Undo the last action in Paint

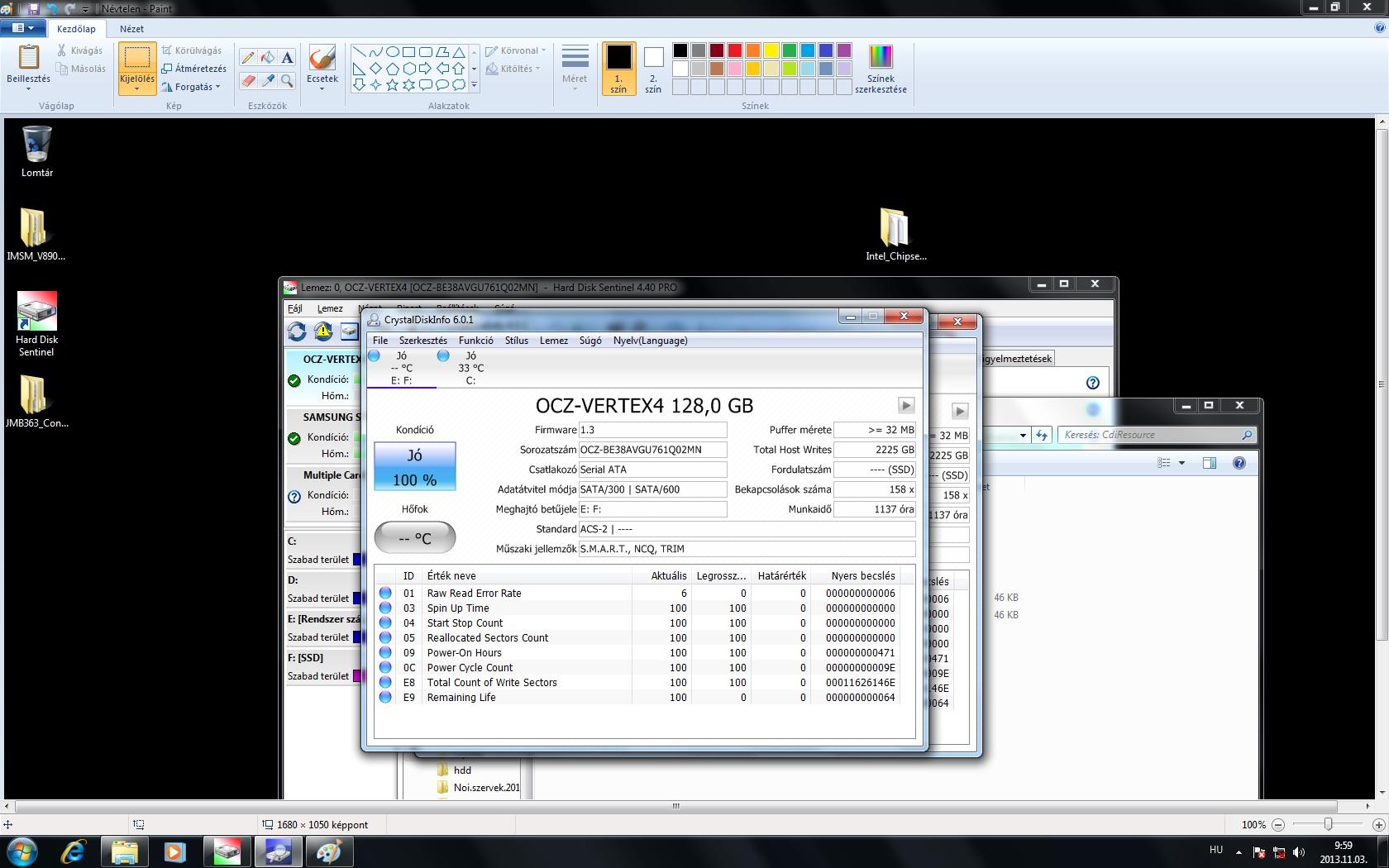[x=53, y=8]
